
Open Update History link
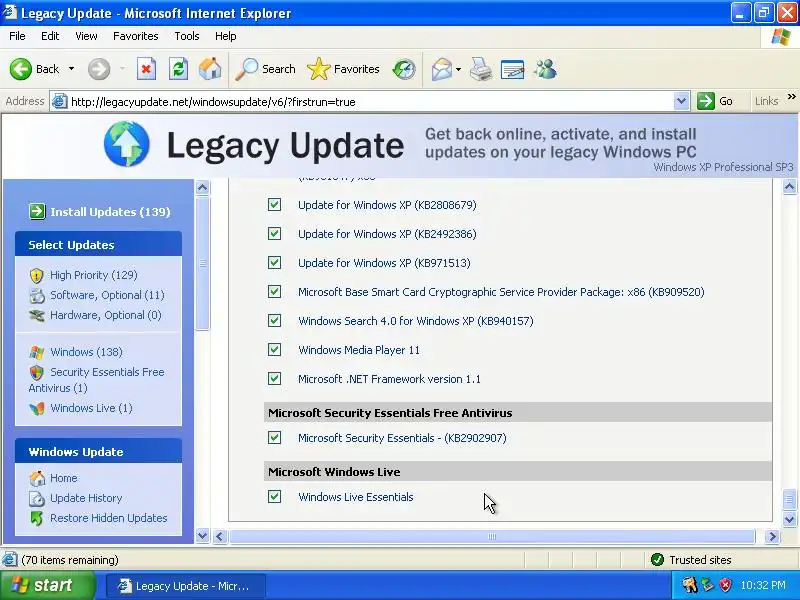tap(86, 498)
